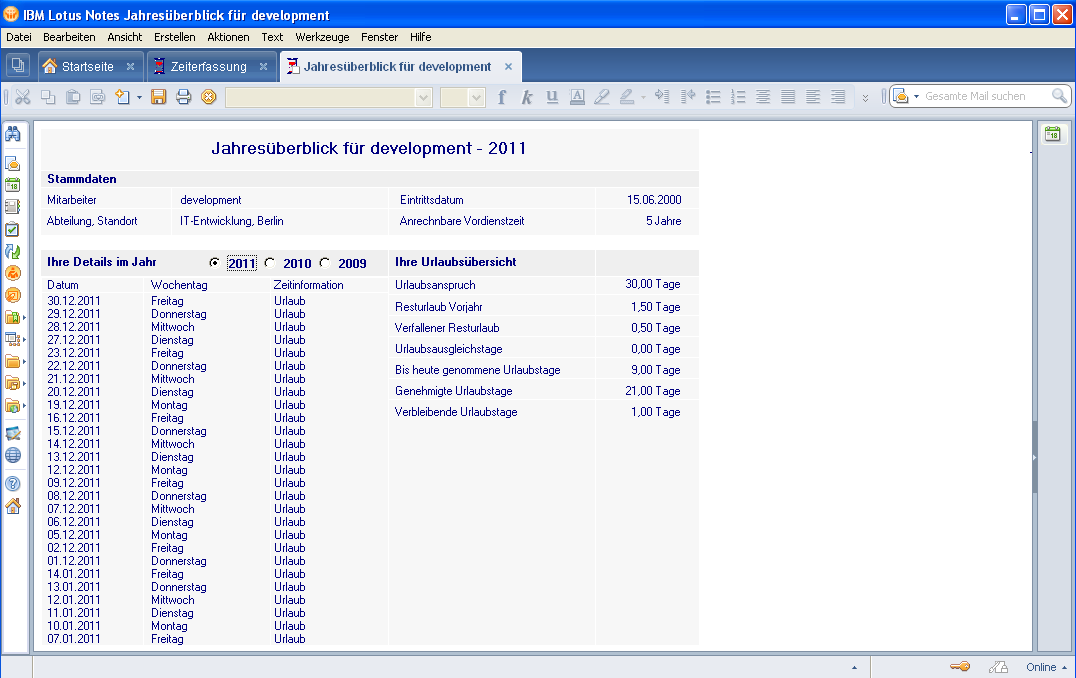The width and height of the screenshot is (1076, 678).
Task: Open the day-at-a-glance calendar icon in right panel
Action: 1053,134
